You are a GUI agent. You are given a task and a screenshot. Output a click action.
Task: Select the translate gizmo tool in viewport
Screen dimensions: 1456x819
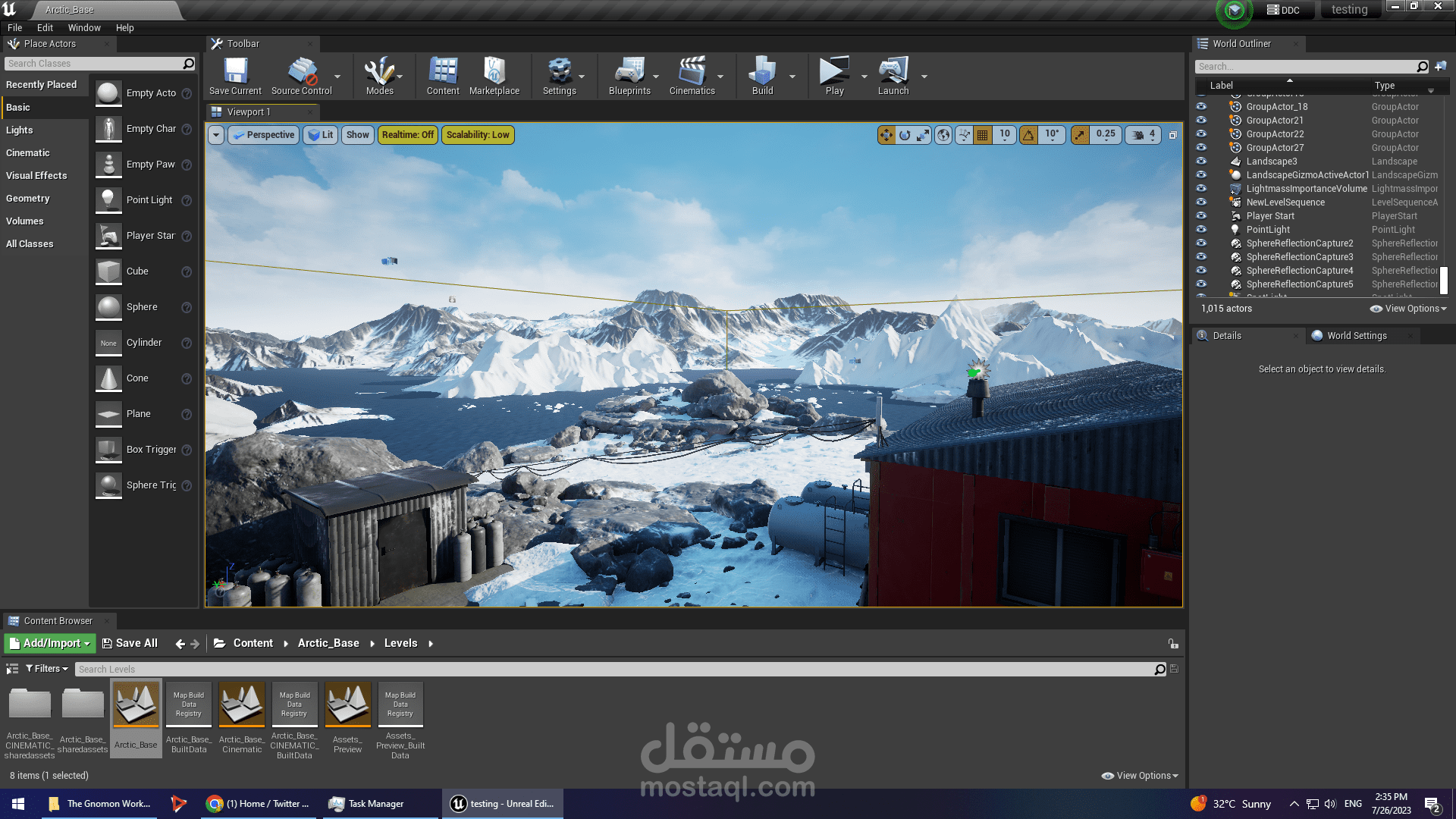click(x=886, y=135)
